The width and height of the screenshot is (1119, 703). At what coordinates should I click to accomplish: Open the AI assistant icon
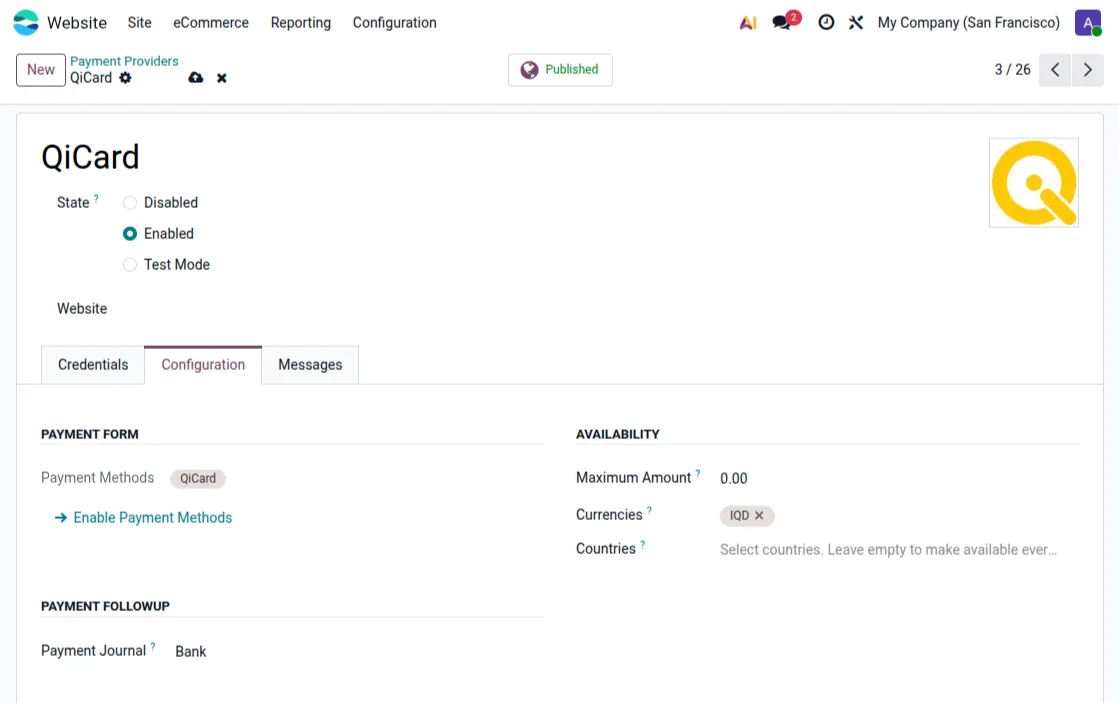747,23
